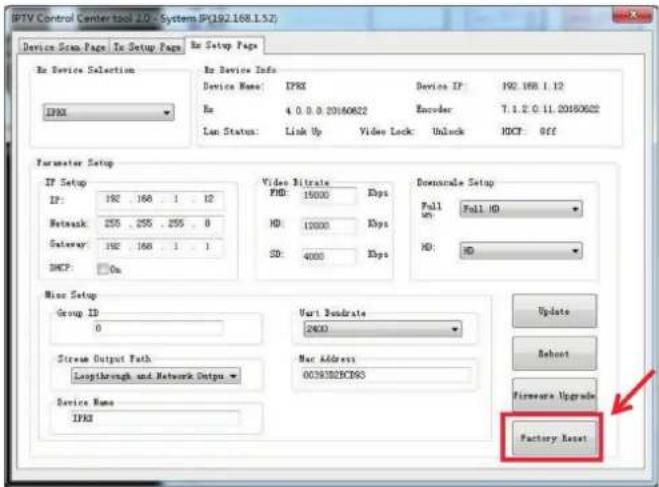
Task: Close the IPTV Control Center window
Action: 632,16
